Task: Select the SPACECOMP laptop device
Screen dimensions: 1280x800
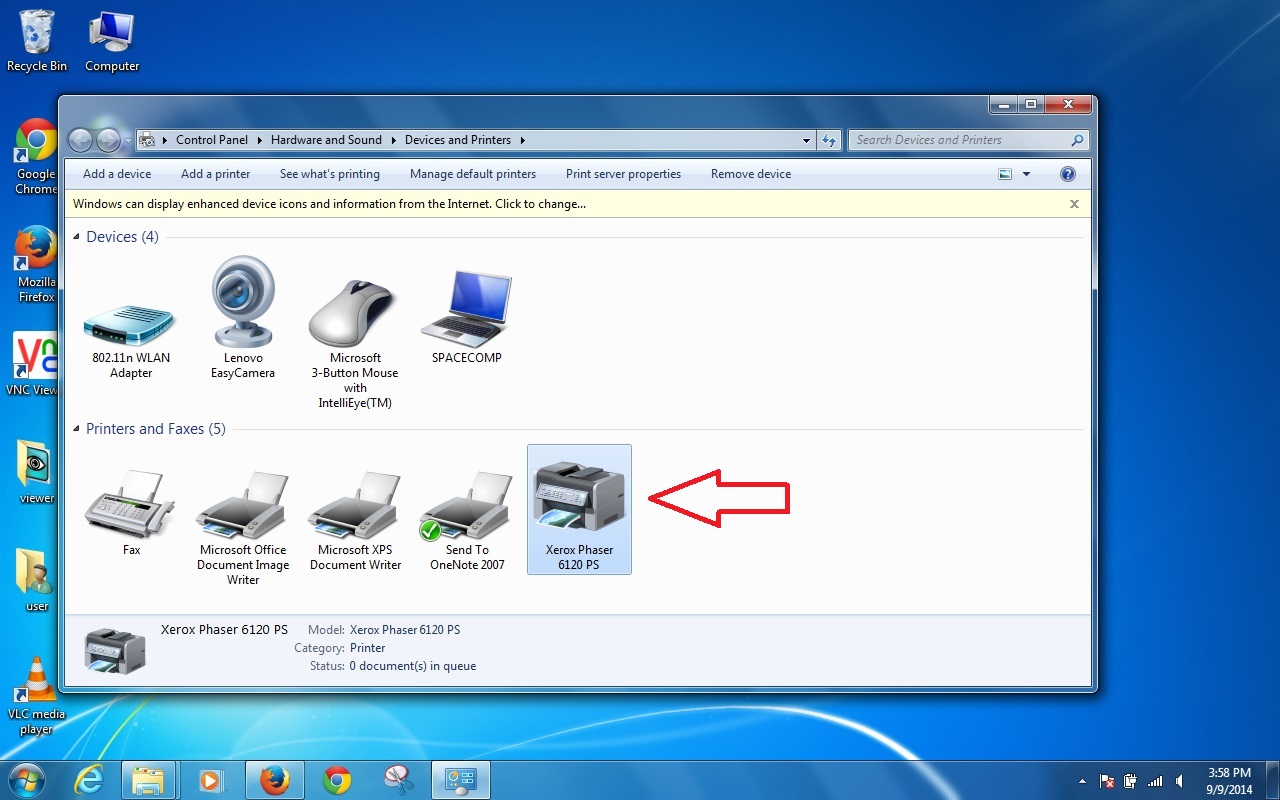Action: (x=467, y=317)
